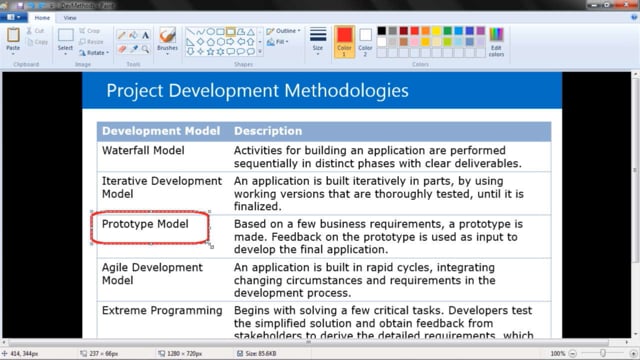Pick the purple color swatch
Screen dimensions: 640x360
[x=480, y=31]
